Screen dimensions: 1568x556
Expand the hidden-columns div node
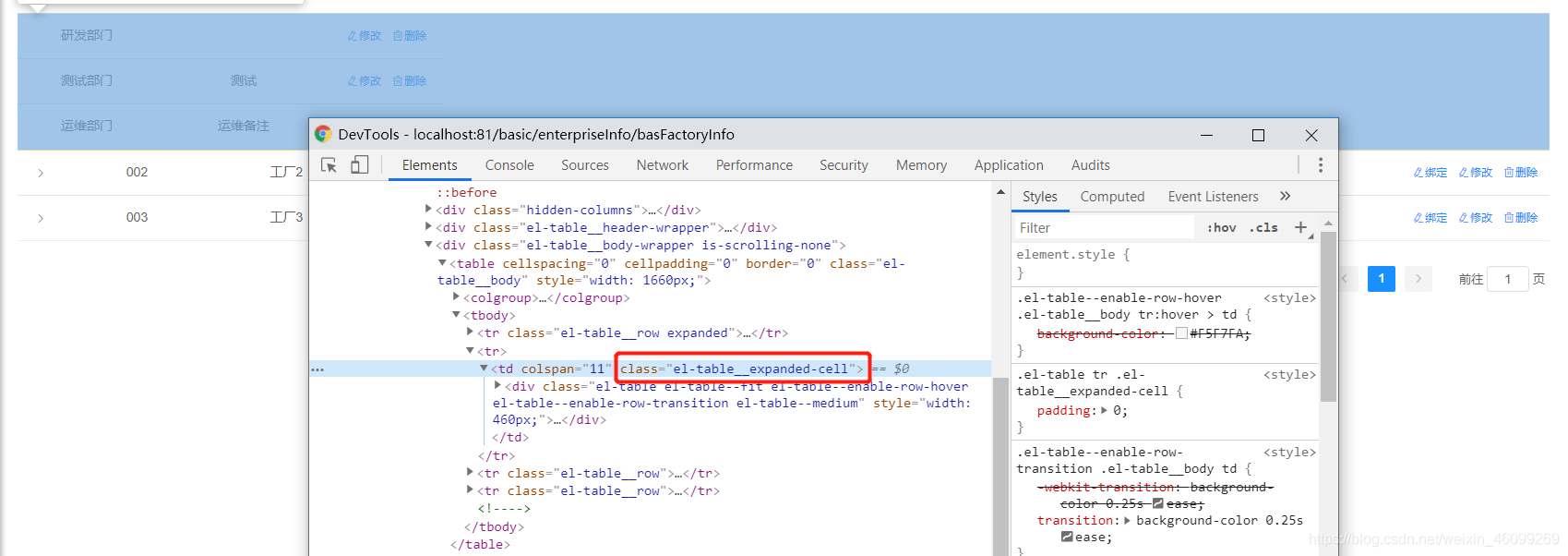pyautogui.click(x=428, y=210)
